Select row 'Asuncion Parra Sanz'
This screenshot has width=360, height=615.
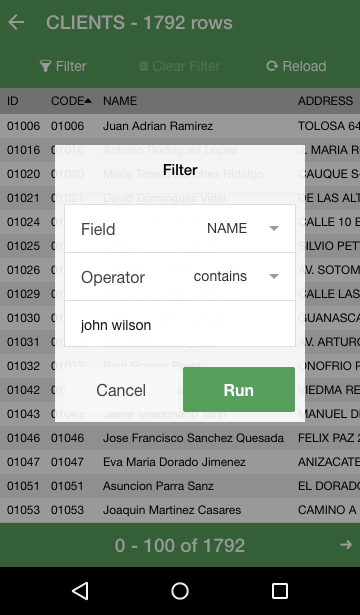(x=180, y=486)
